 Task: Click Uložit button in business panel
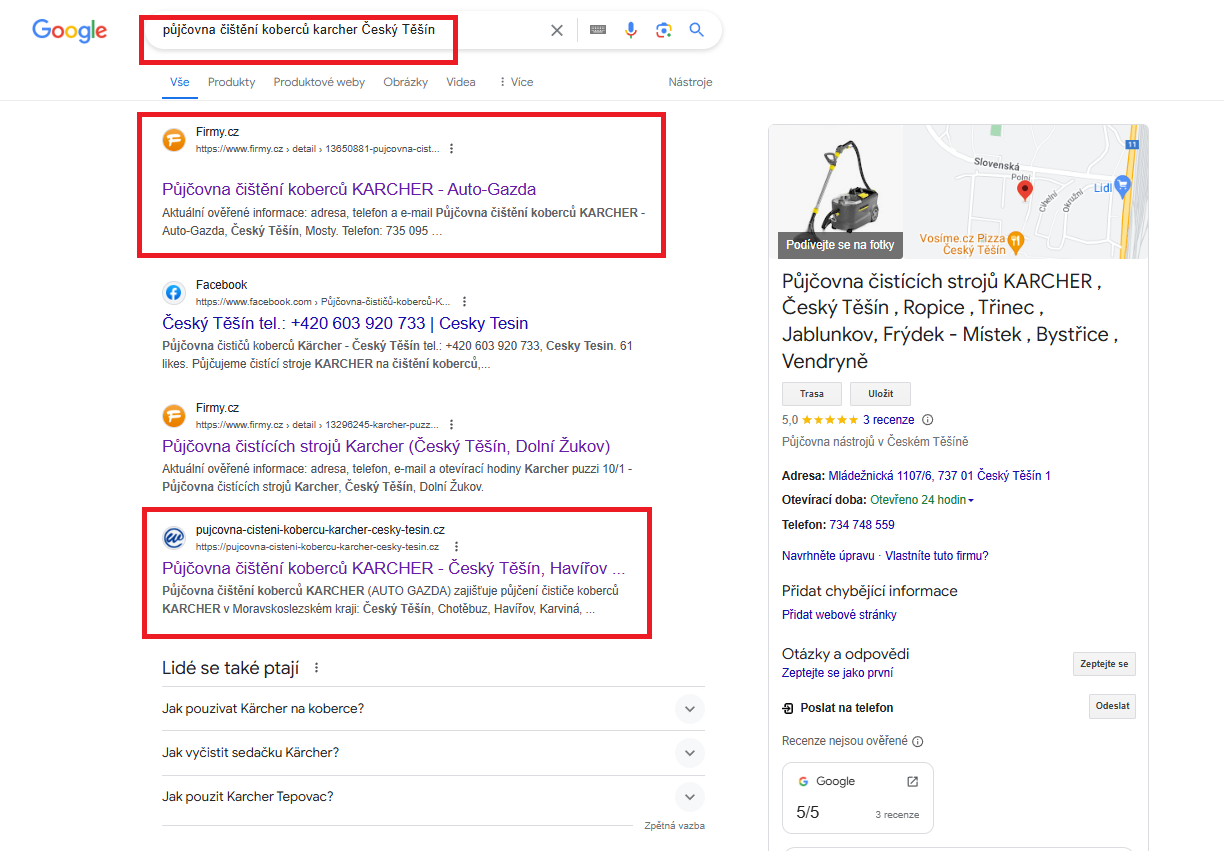880,394
